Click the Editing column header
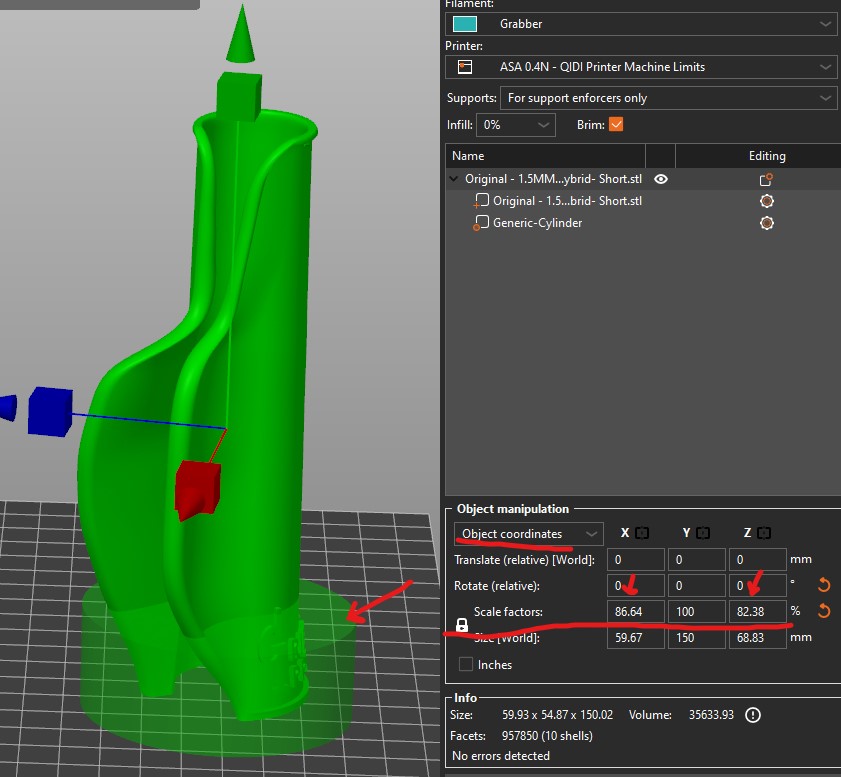This screenshot has width=841, height=777. [x=767, y=156]
